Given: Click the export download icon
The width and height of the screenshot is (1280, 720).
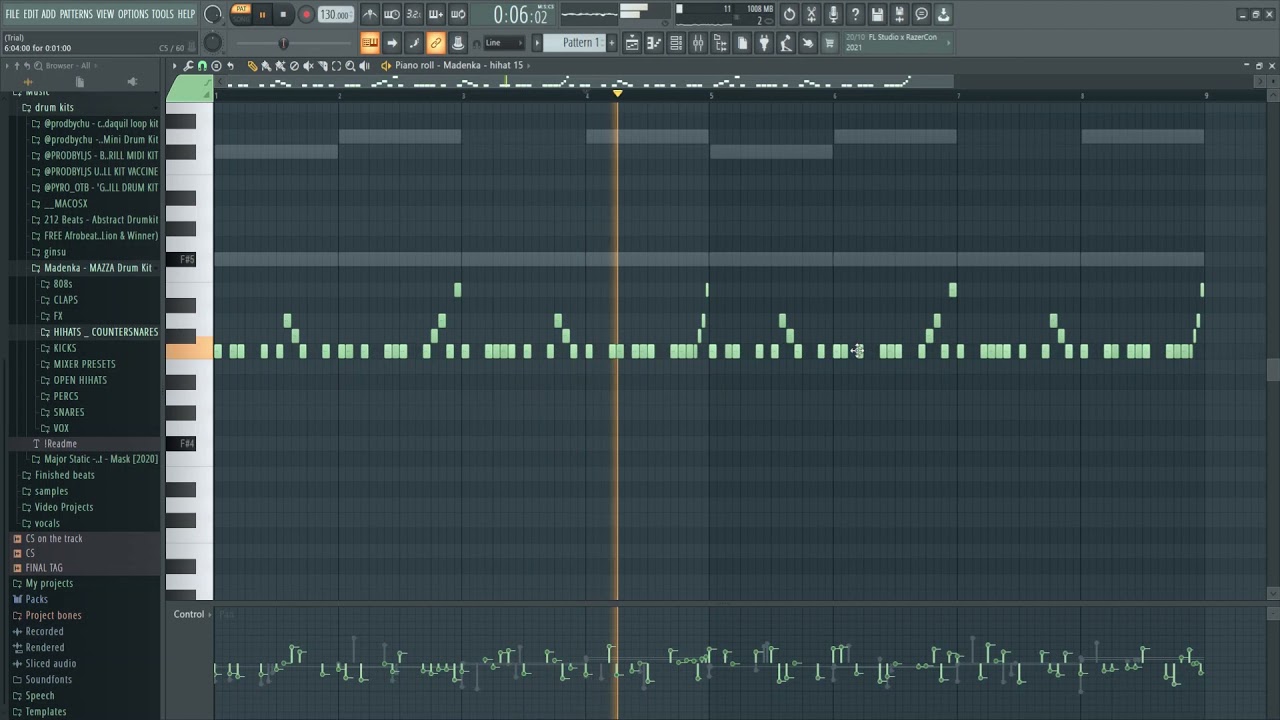Looking at the screenshot, I should pos(943,14).
